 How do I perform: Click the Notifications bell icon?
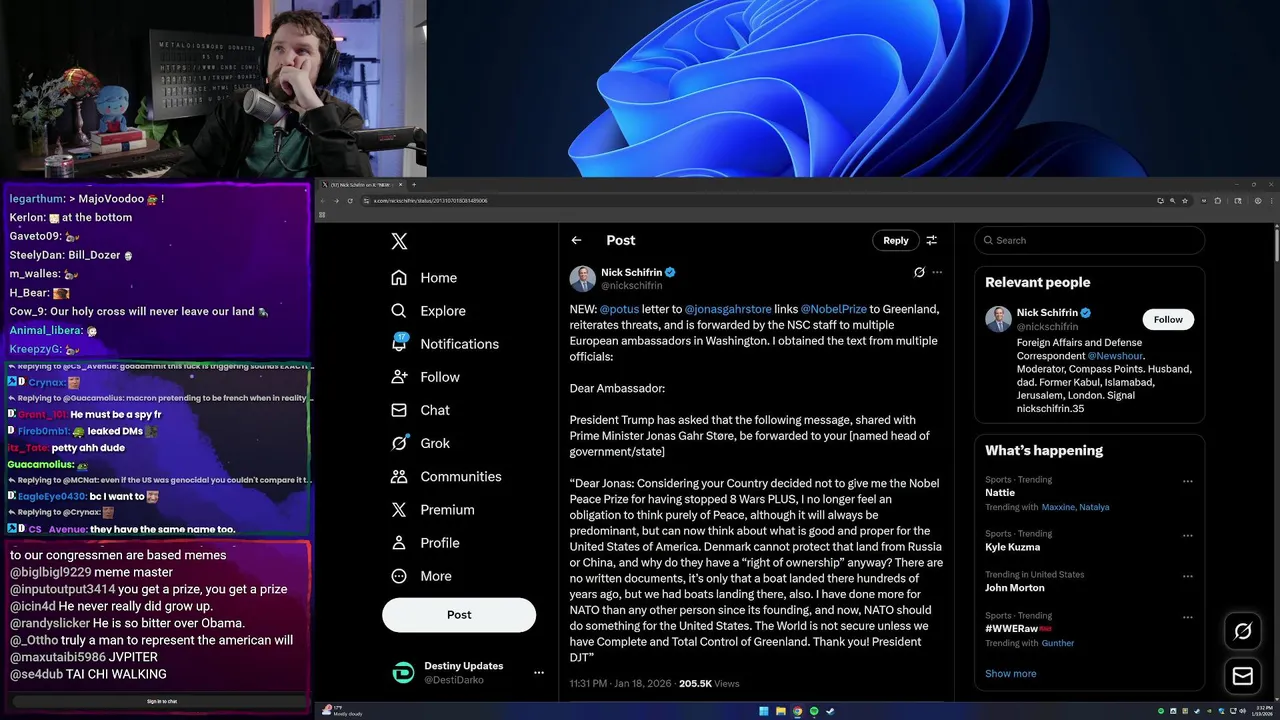399,343
